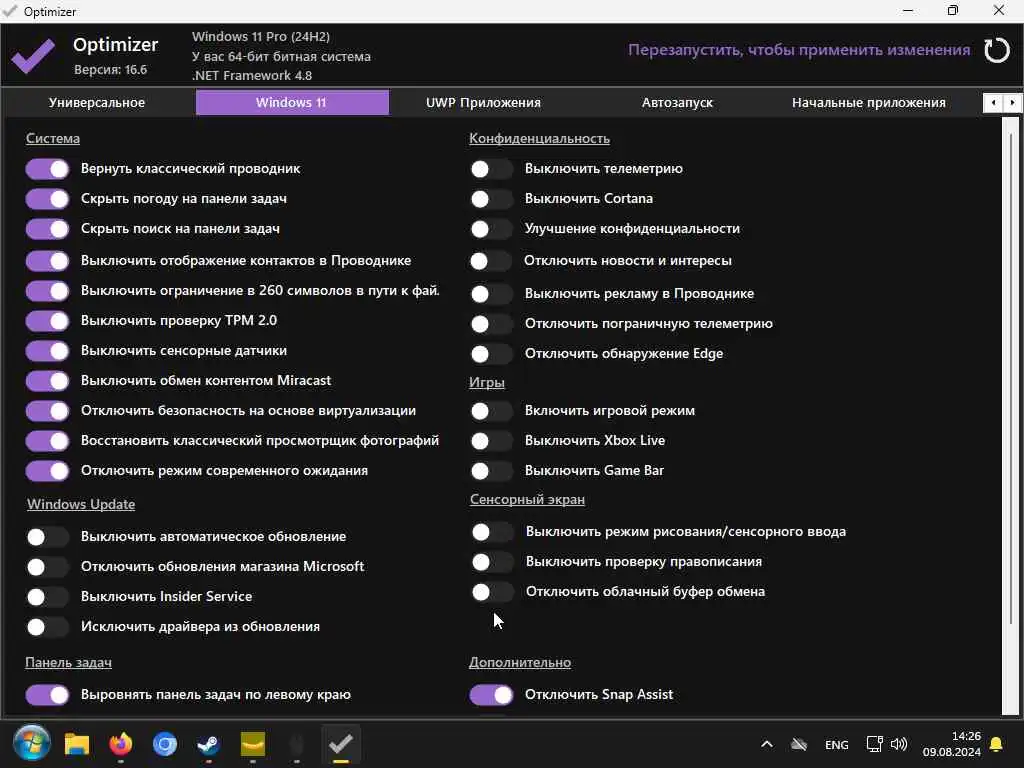This screenshot has height=768, width=1024.
Task: Show hidden tray icons chevron
Action: tap(767, 744)
